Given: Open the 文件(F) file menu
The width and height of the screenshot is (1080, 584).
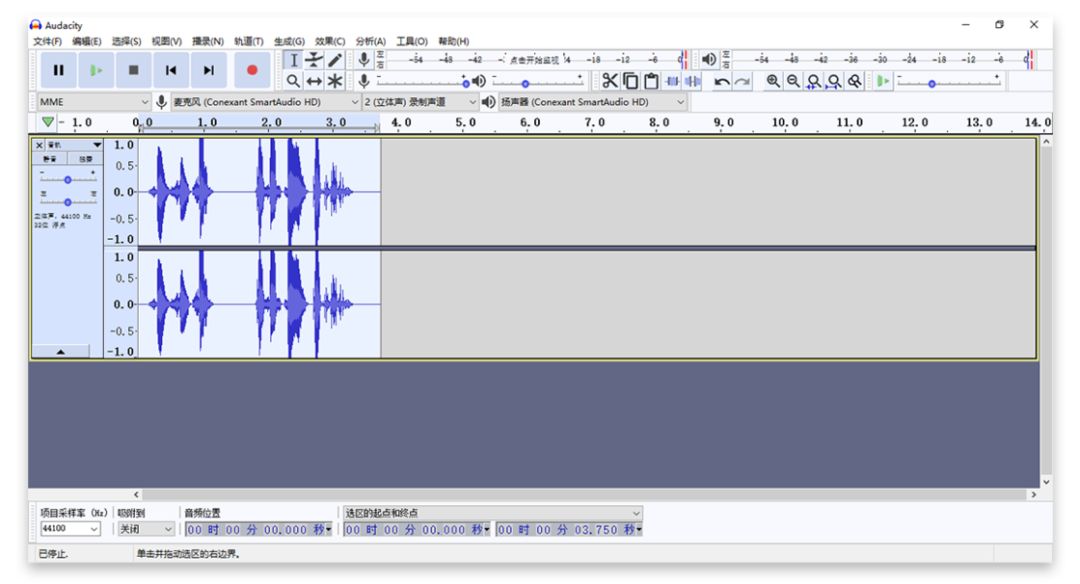Looking at the screenshot, I should [47, 41].
